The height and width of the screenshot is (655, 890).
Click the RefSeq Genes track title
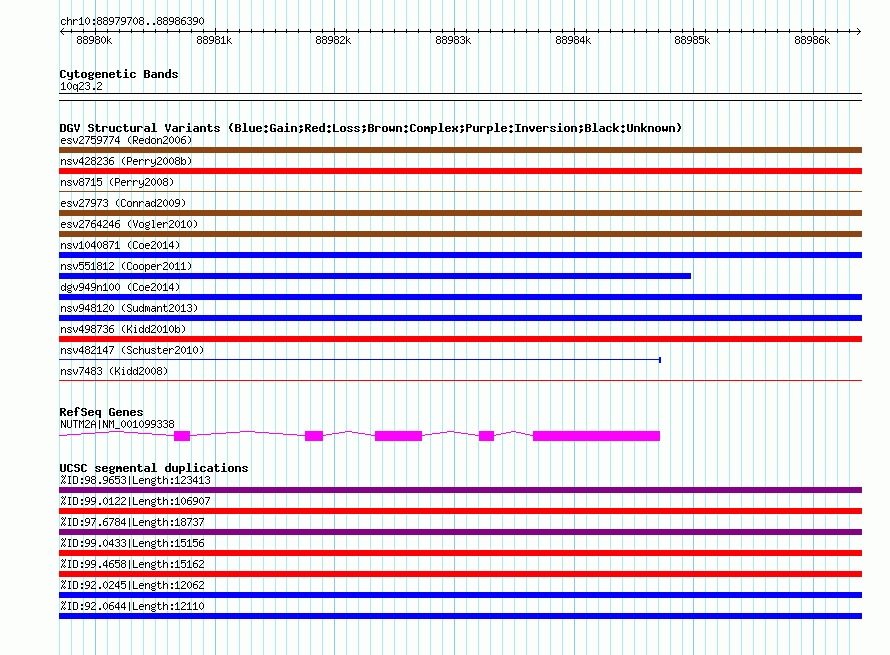pos(101,412)
